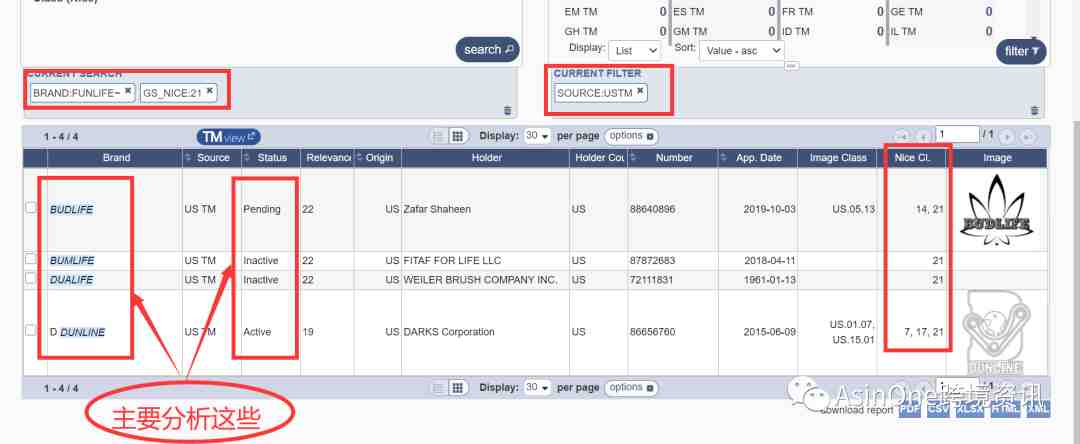Image resolution: width=1080 pixels, height=444 pixels.
Task: Download report as PDF
Action: [x=910, y=409]
